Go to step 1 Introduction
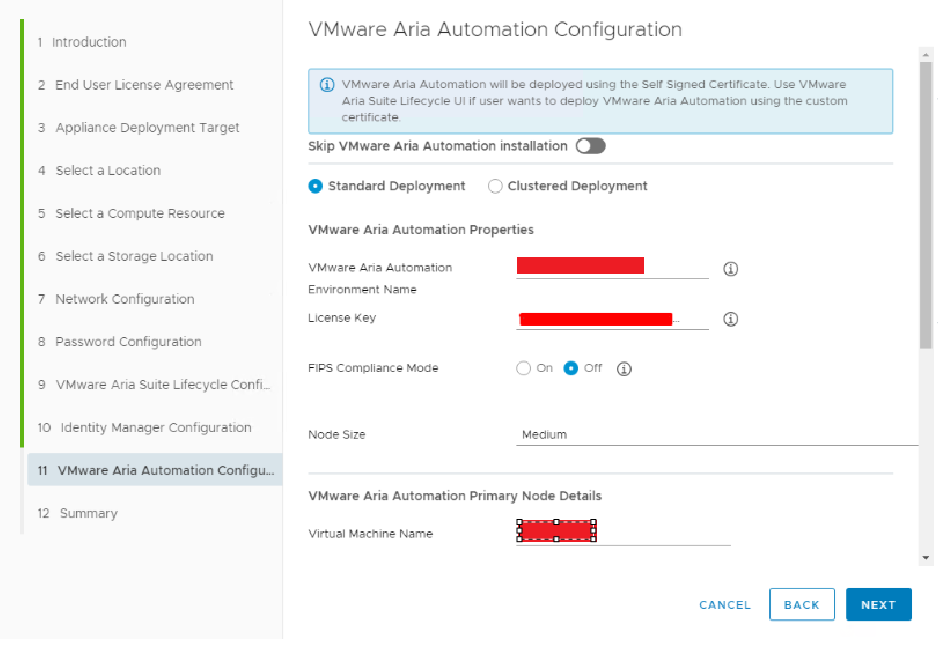 click(82, 42)
